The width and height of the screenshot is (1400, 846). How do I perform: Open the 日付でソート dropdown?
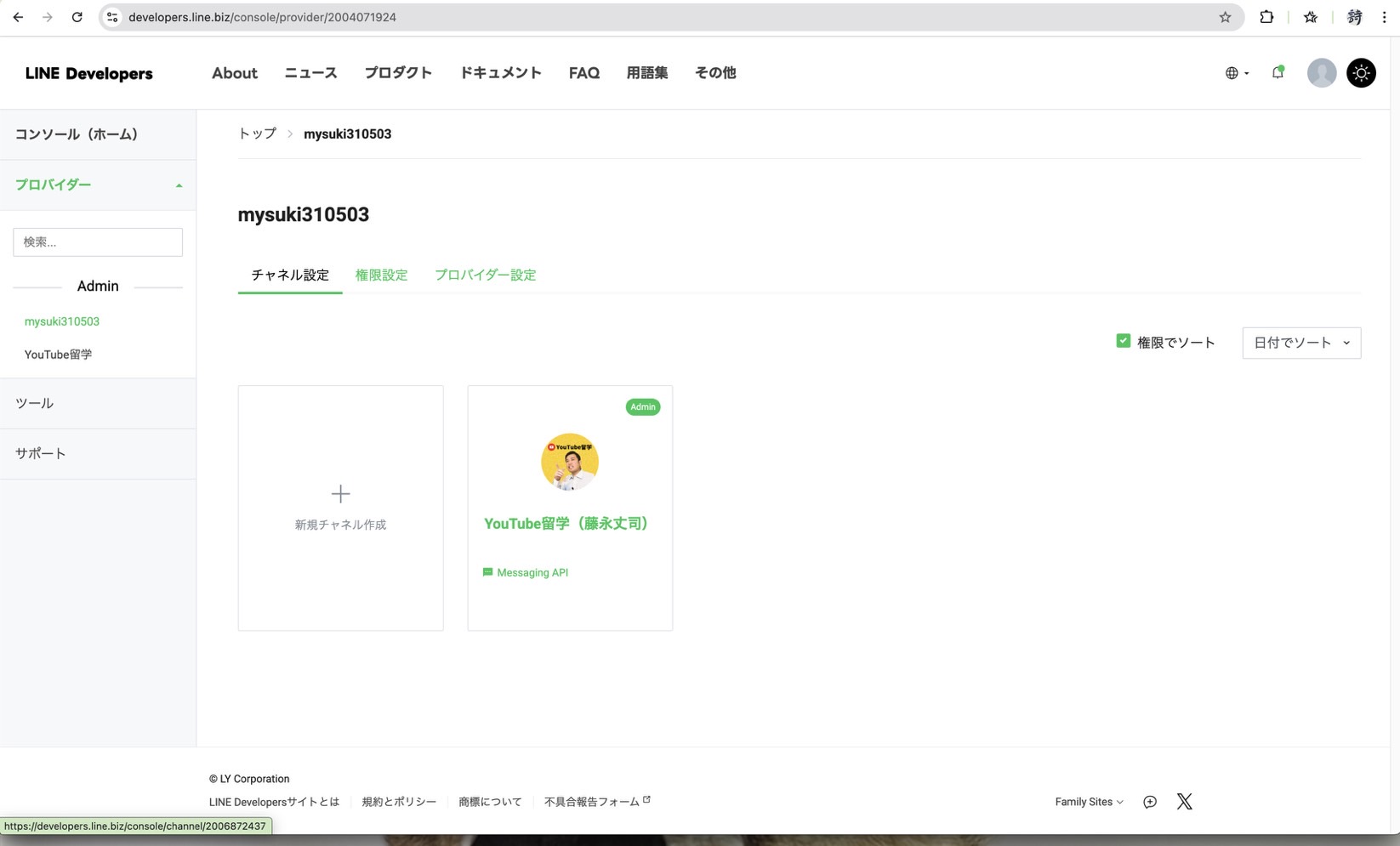(1301, 343)
